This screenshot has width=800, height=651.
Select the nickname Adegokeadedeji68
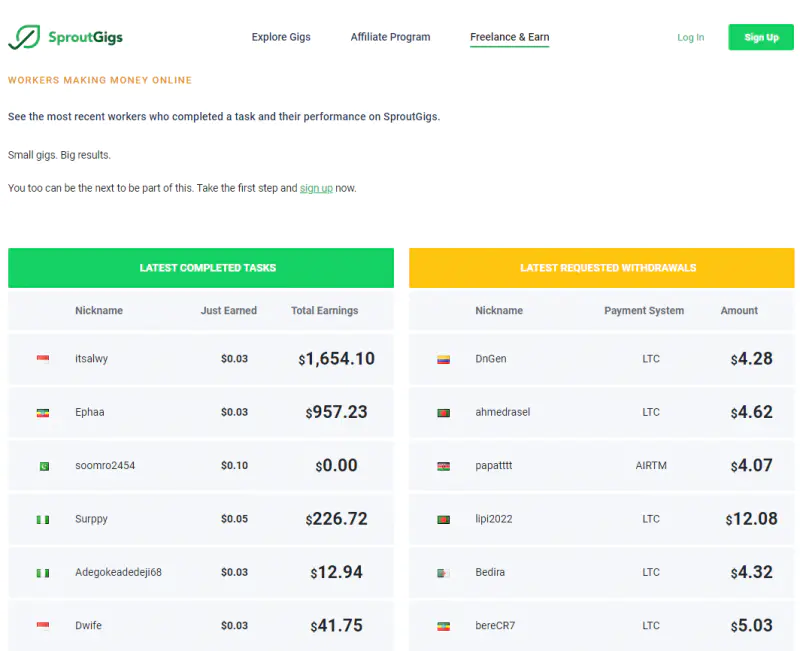118,572
